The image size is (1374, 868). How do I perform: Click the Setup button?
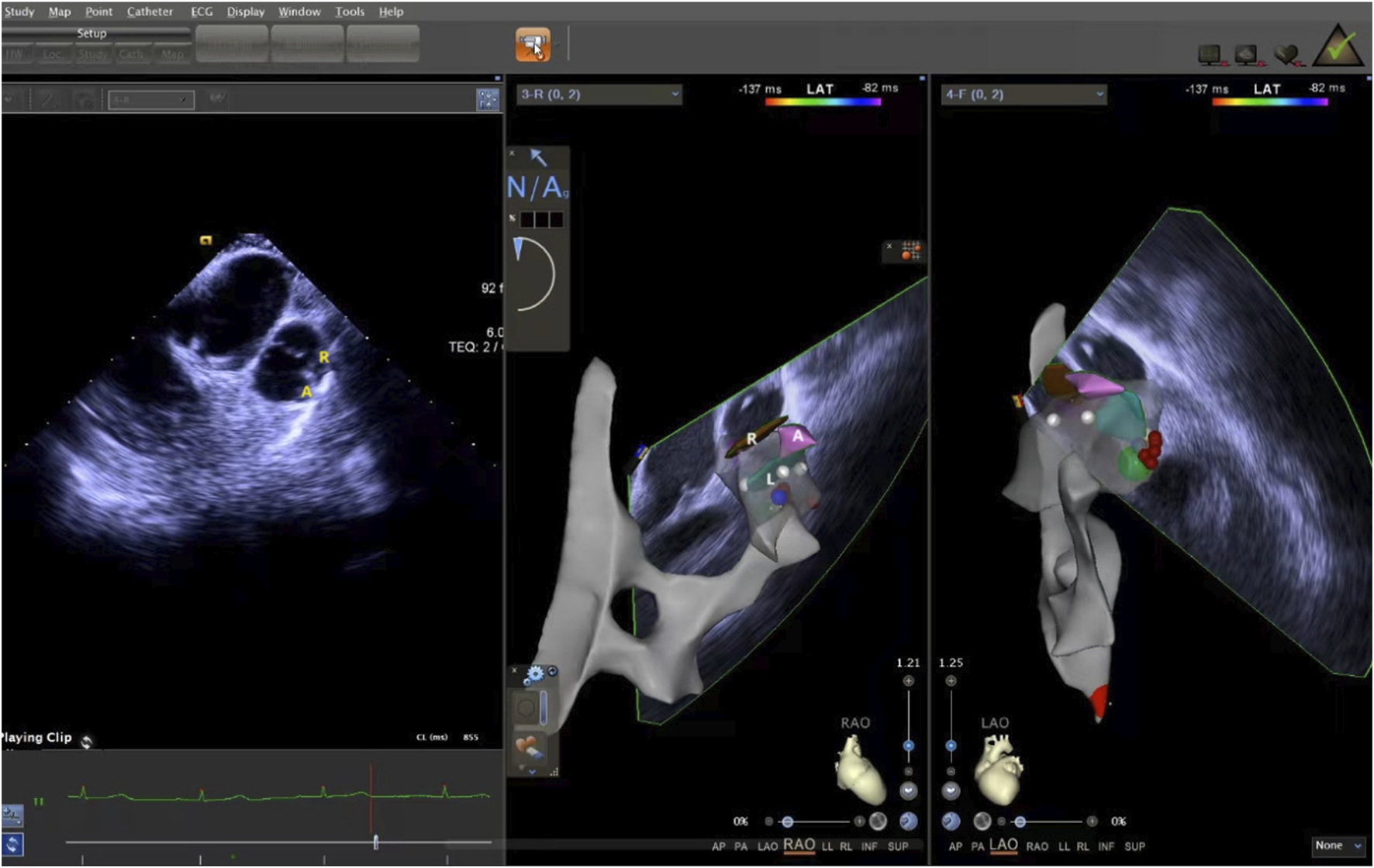[91, 33]
